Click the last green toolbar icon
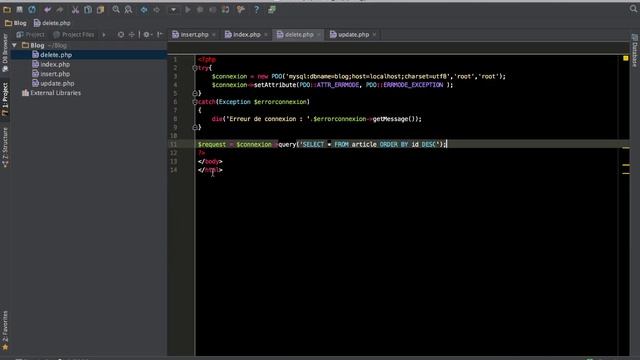The height and width of the screenshot is (360, 640). (x=272, y=9)
